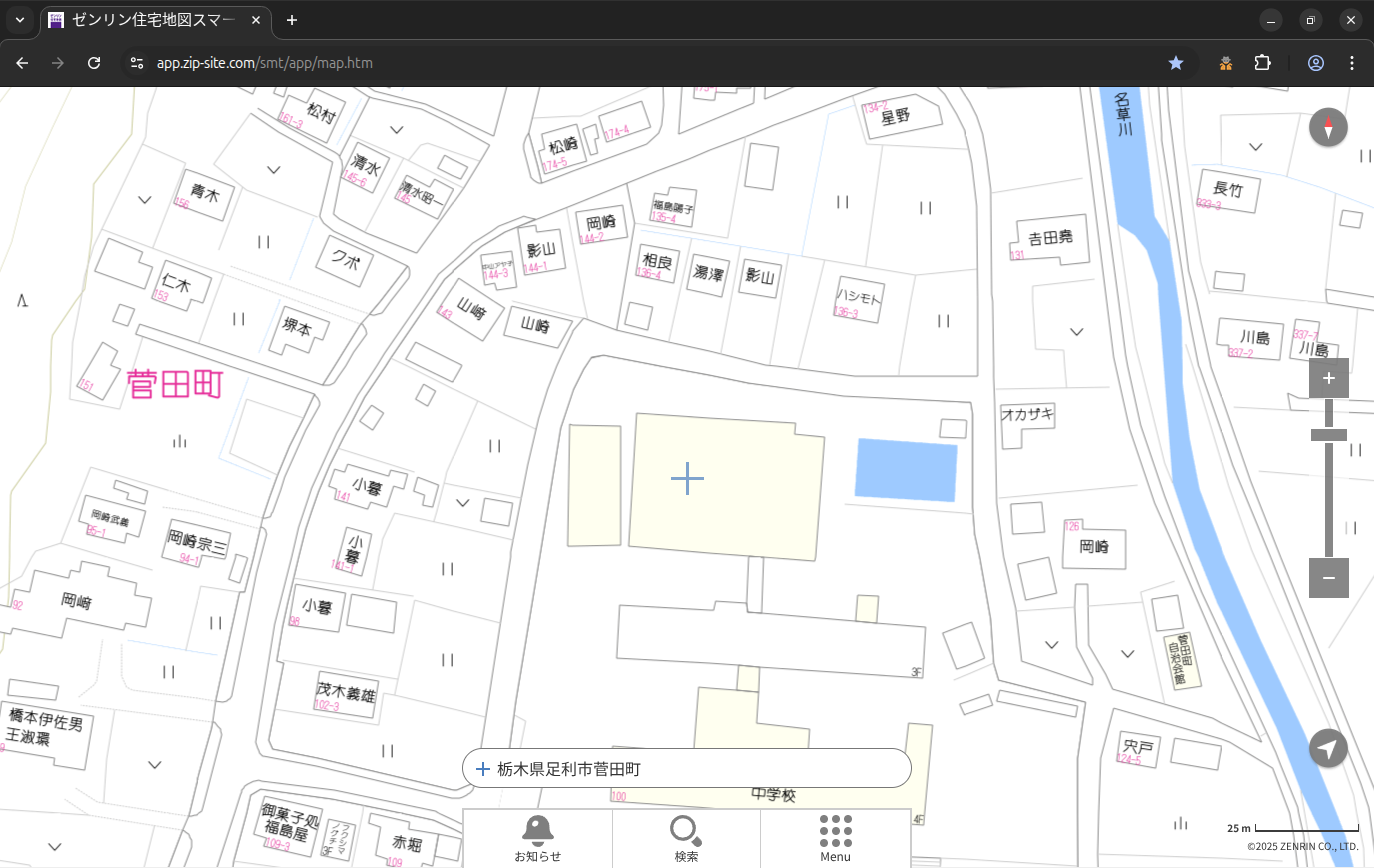Viewport: 1374px width, 868px height.
Task: Open the Chrome three-dot menu
Action: tap(1352, 63)
